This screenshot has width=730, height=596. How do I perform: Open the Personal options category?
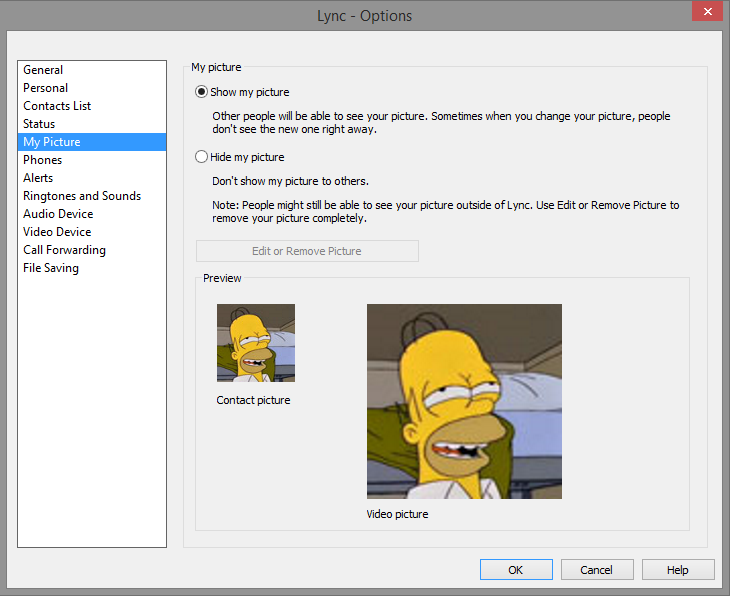[92, 88]
